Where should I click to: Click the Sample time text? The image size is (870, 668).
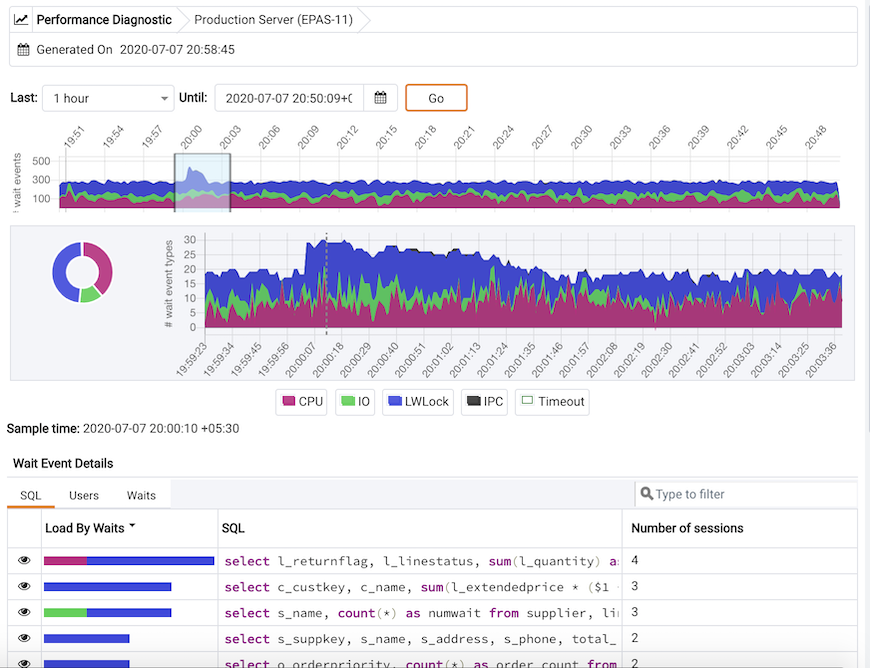tap(123, 429)
